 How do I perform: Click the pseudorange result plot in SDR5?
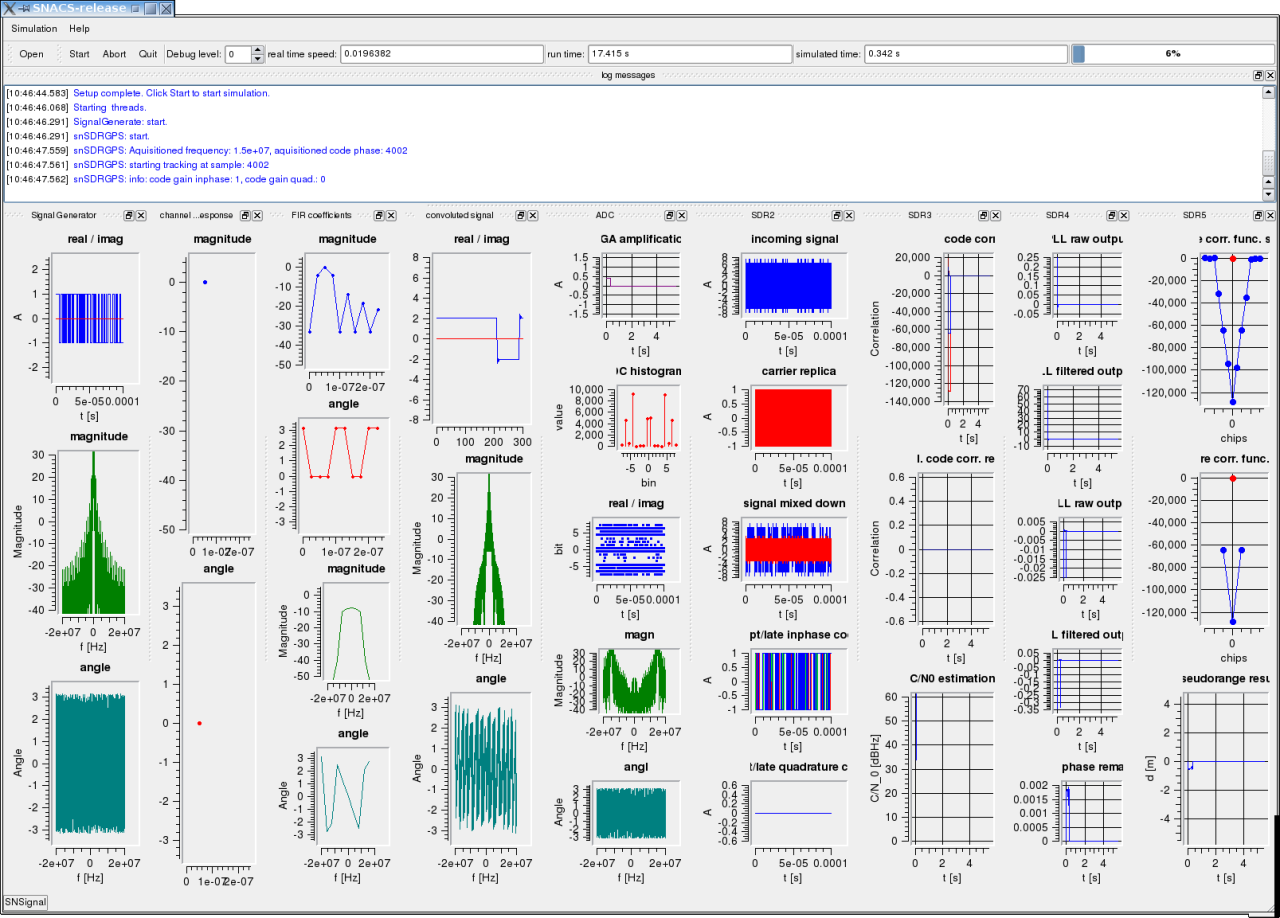tap(1226, 768)
